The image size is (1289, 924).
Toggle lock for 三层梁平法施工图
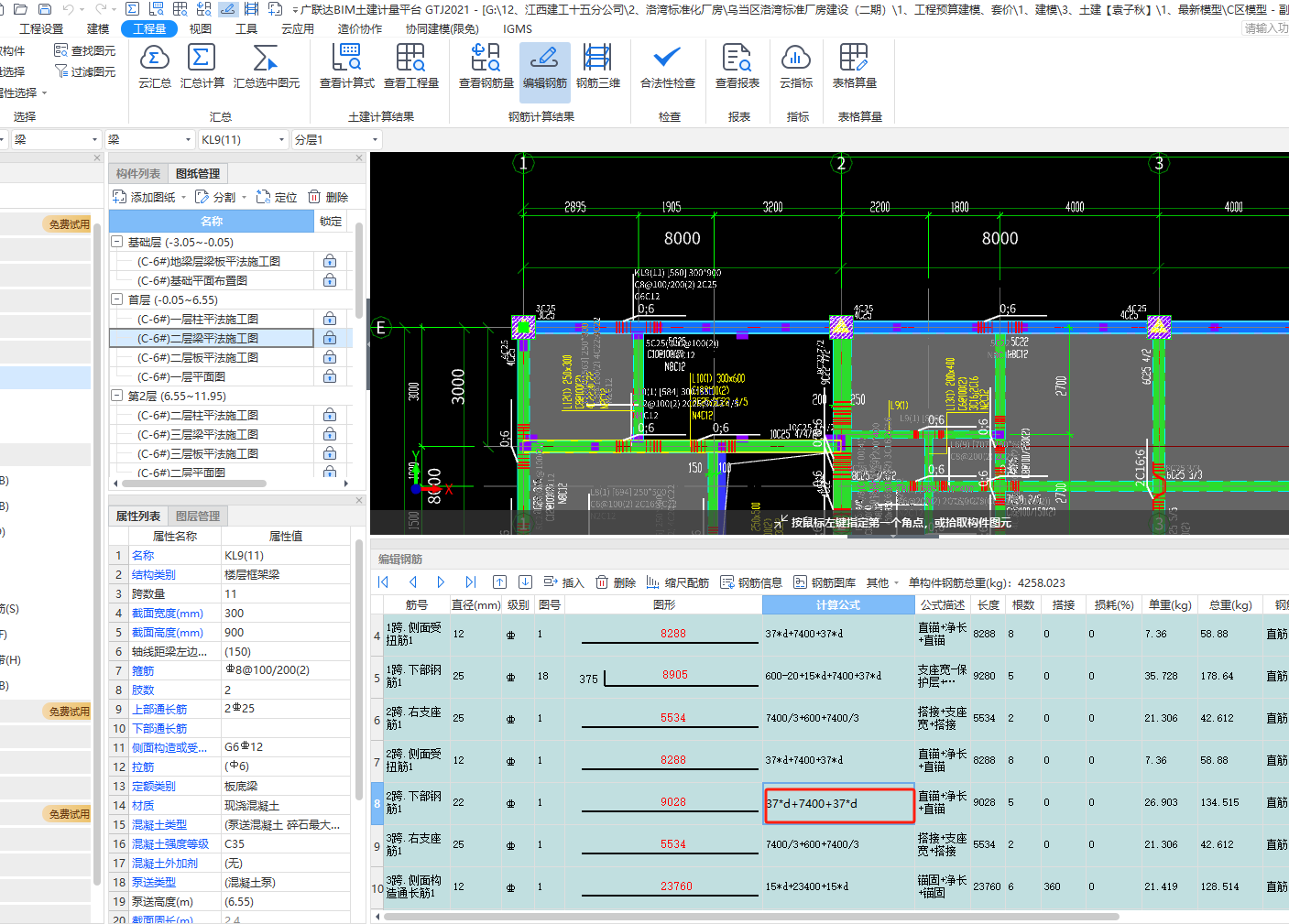(x=330, y=435)
